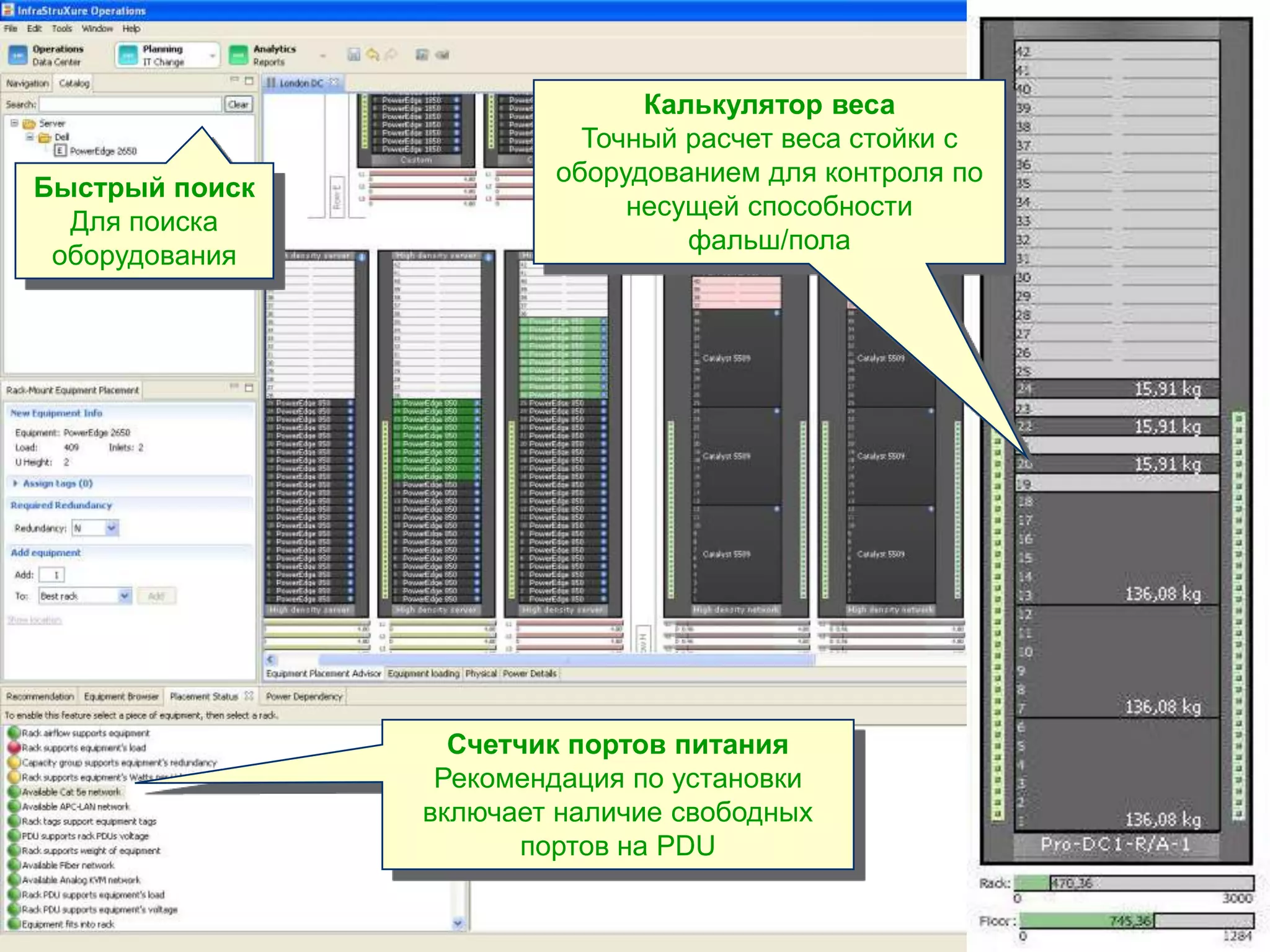Click the Add quantity field
This screenshot has height=952, width=1270.
(52, 575)
